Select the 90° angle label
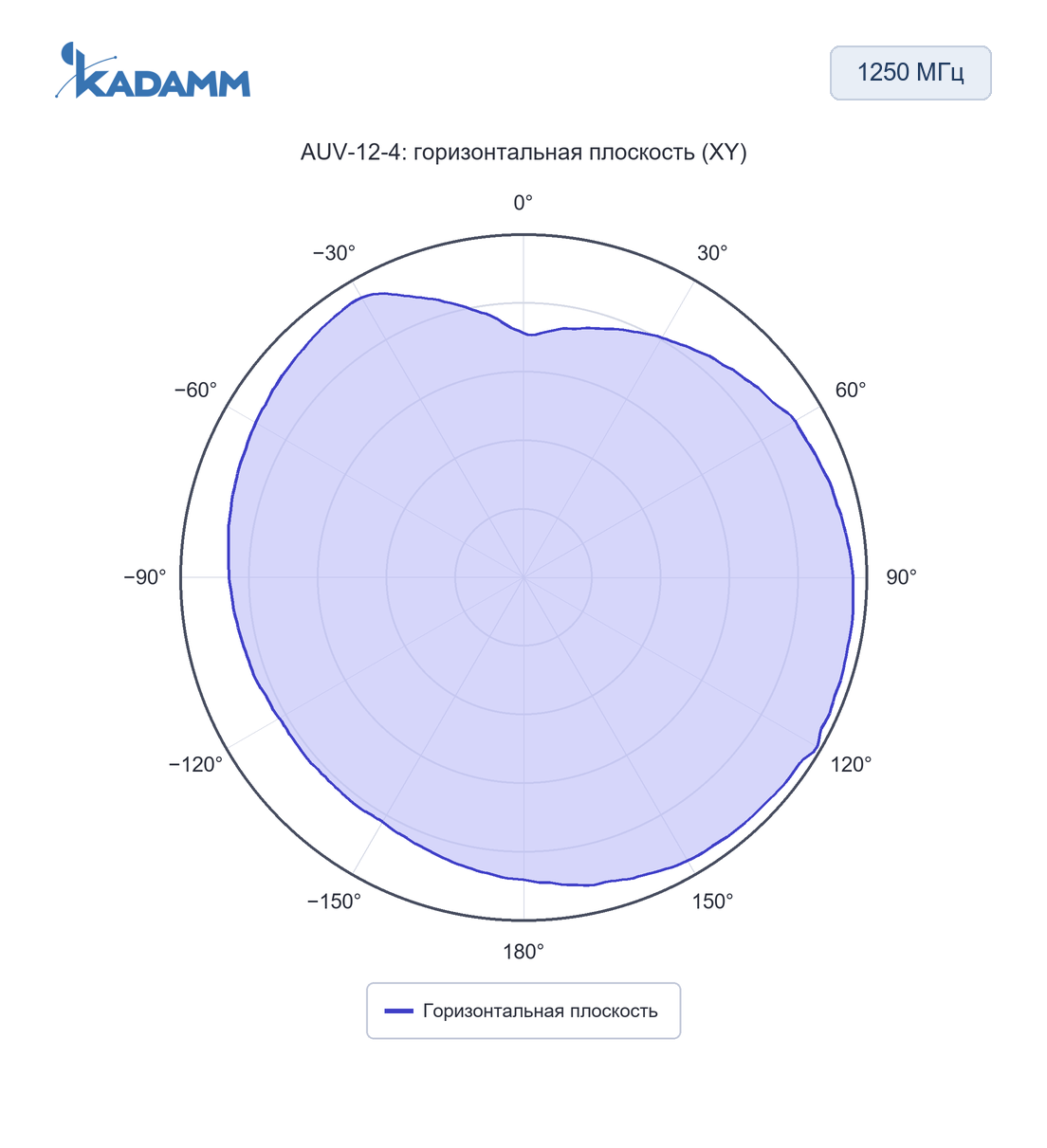The image size is (1047, 1148). tap(901, 577)
